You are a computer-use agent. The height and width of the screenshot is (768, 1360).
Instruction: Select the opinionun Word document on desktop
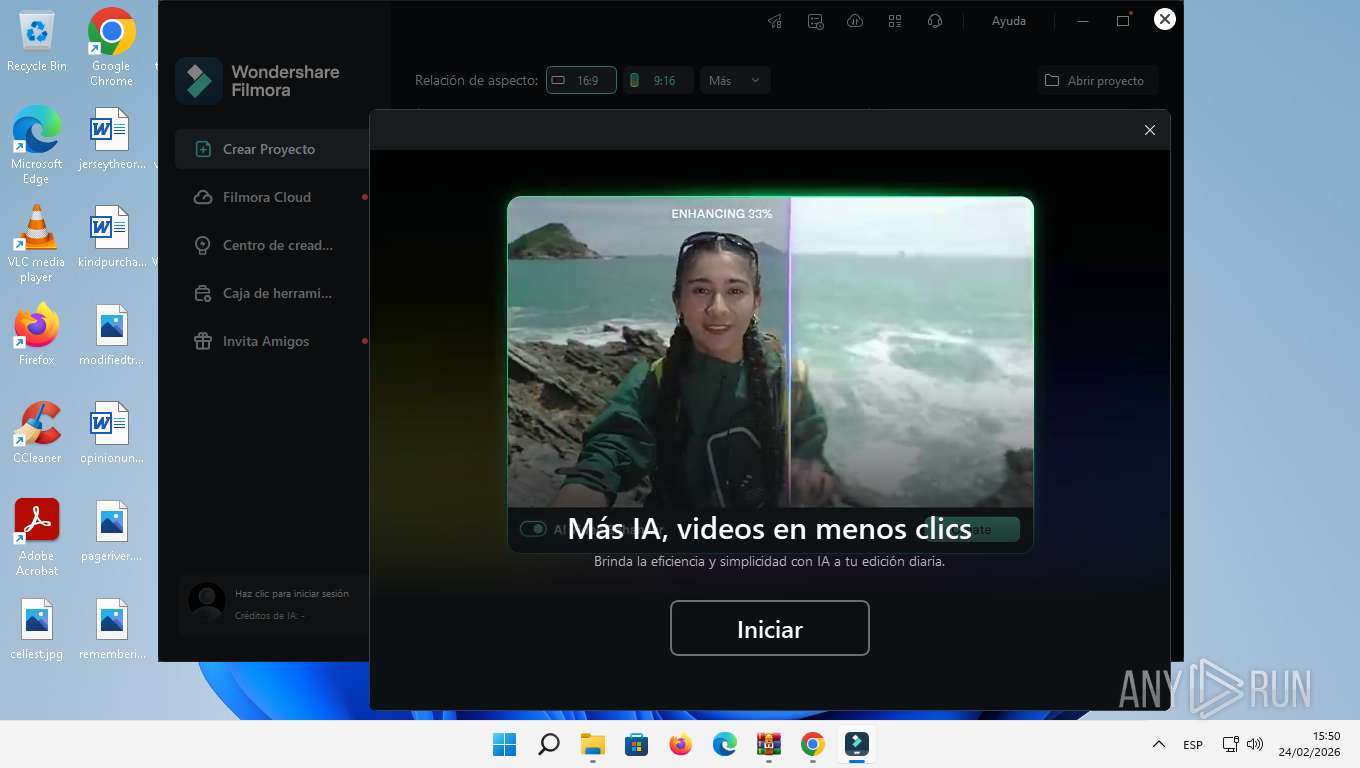click(x=111, y=432)
